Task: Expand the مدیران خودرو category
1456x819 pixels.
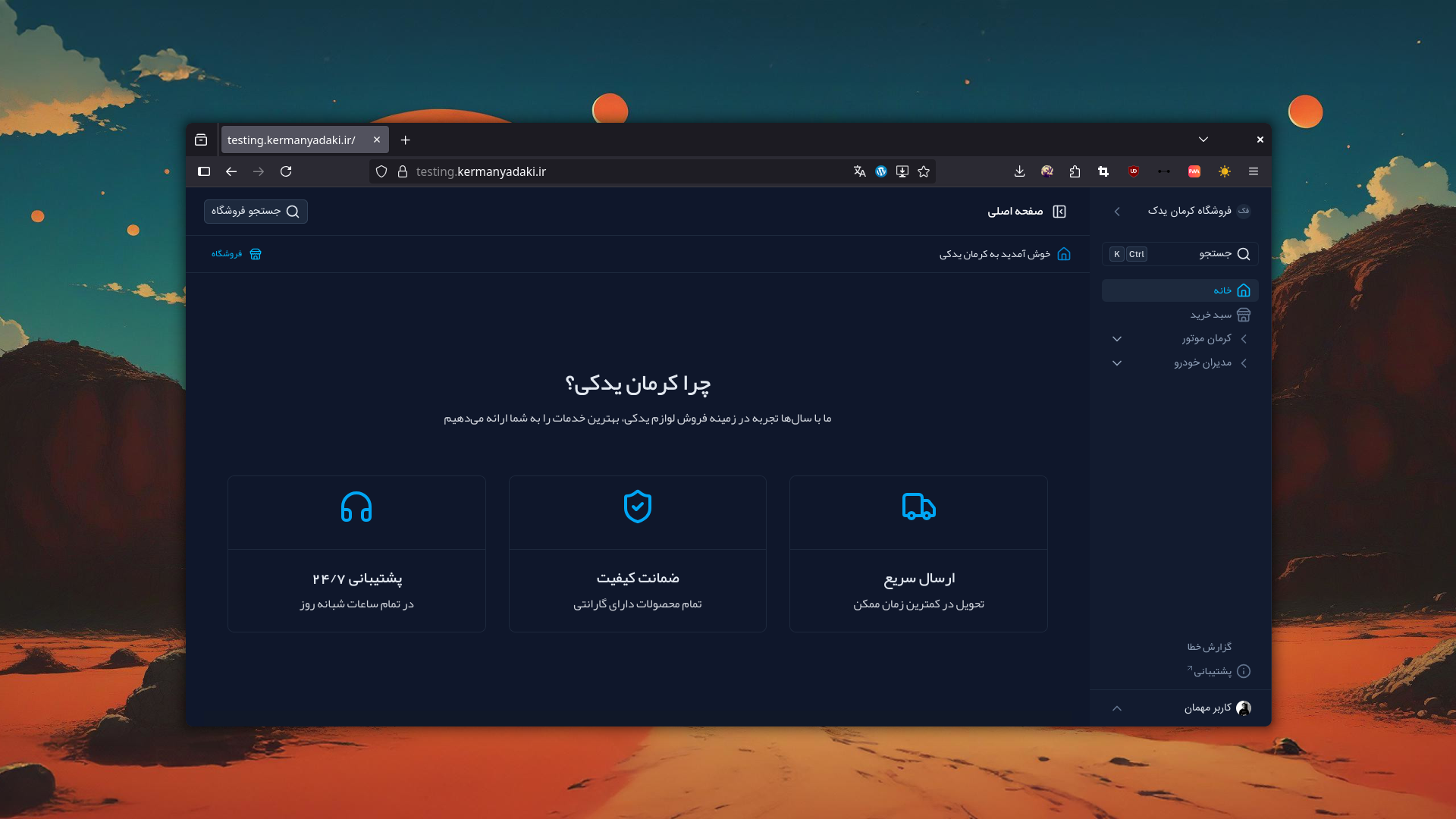Action: (x=1117, y=363)
